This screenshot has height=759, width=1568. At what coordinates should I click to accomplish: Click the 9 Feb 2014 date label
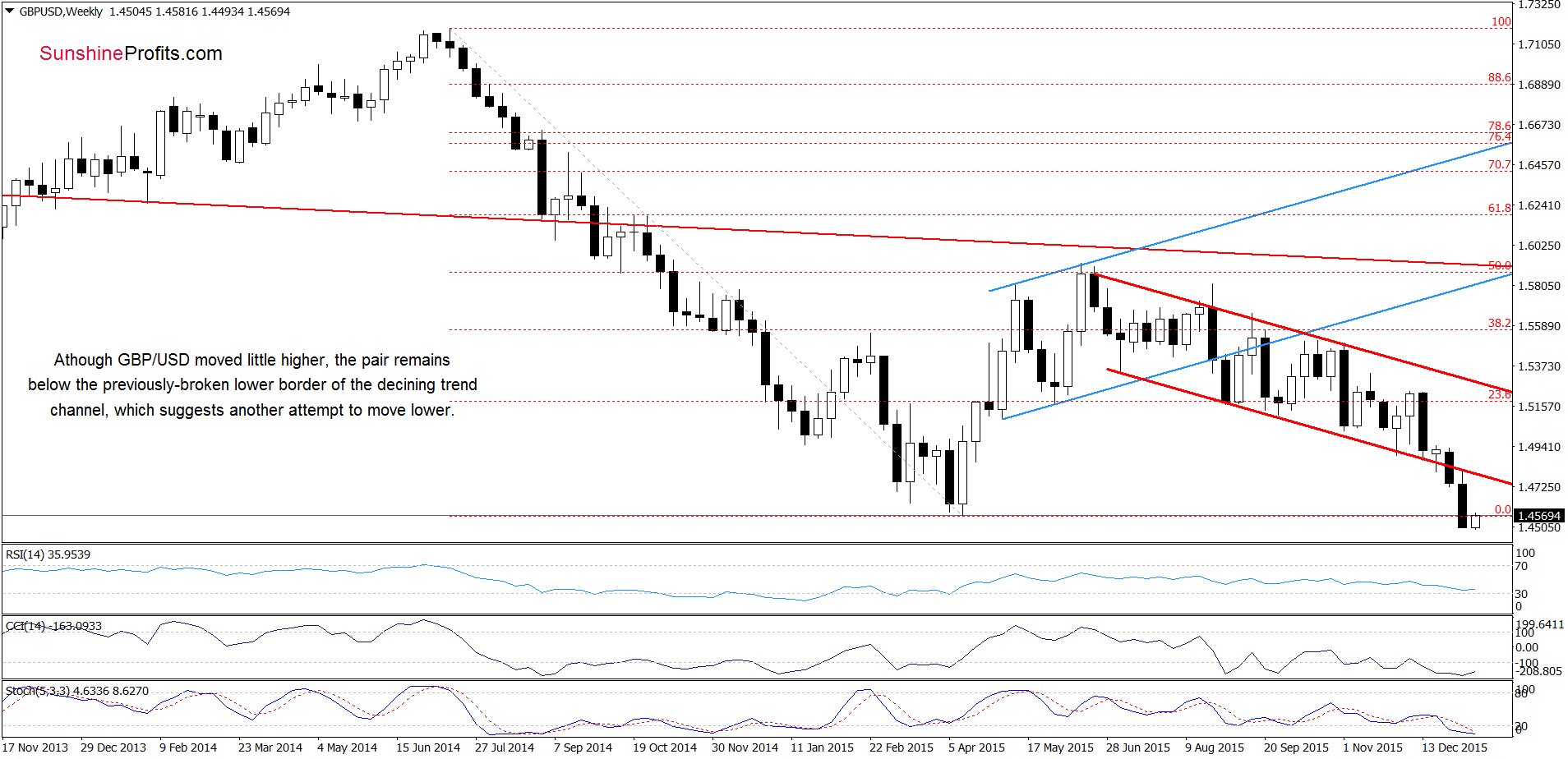pyautogui.click(x=188, y=747)
